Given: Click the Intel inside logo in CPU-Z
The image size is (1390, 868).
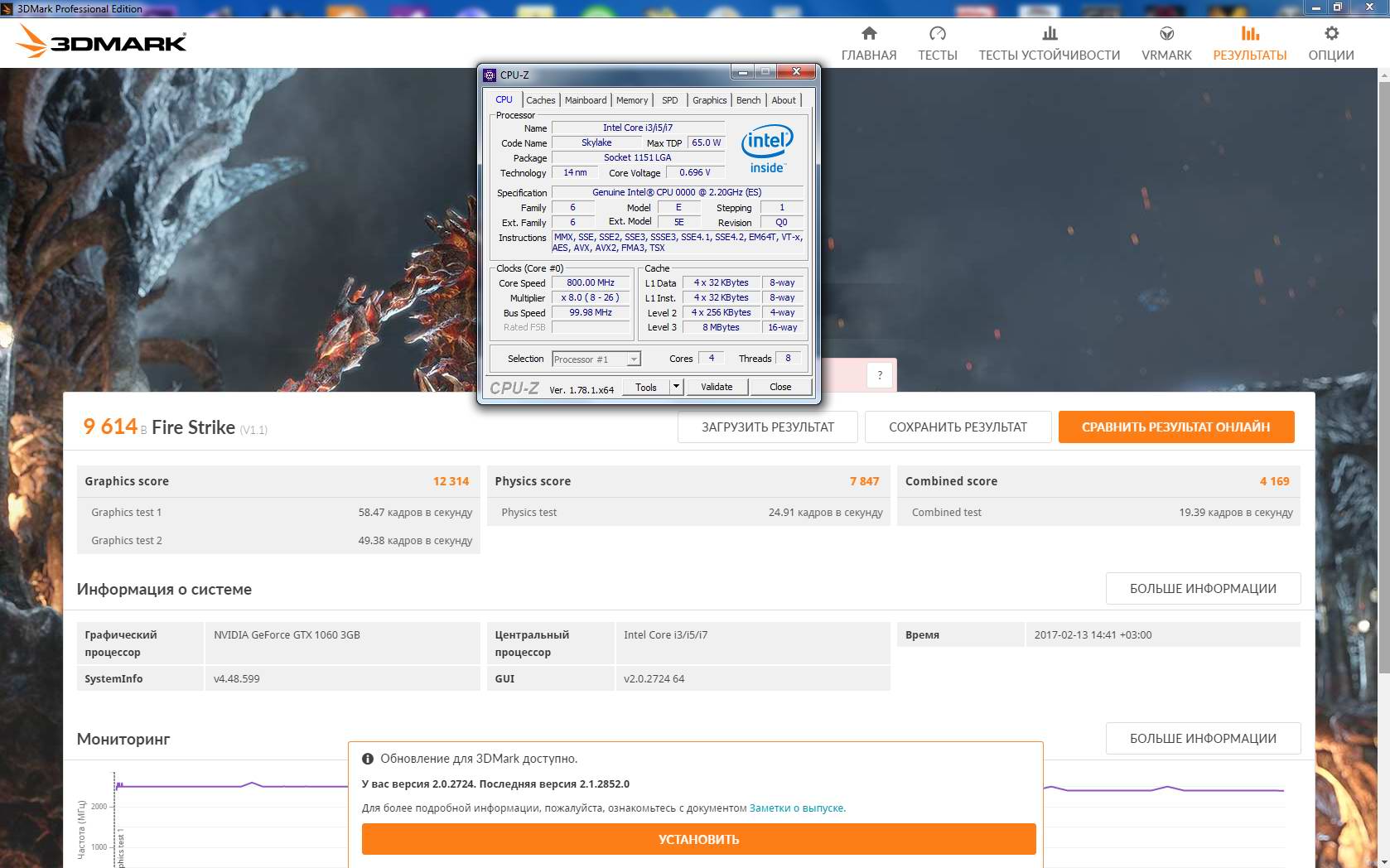Looking at the screenshot, I should tap(767, 148).
